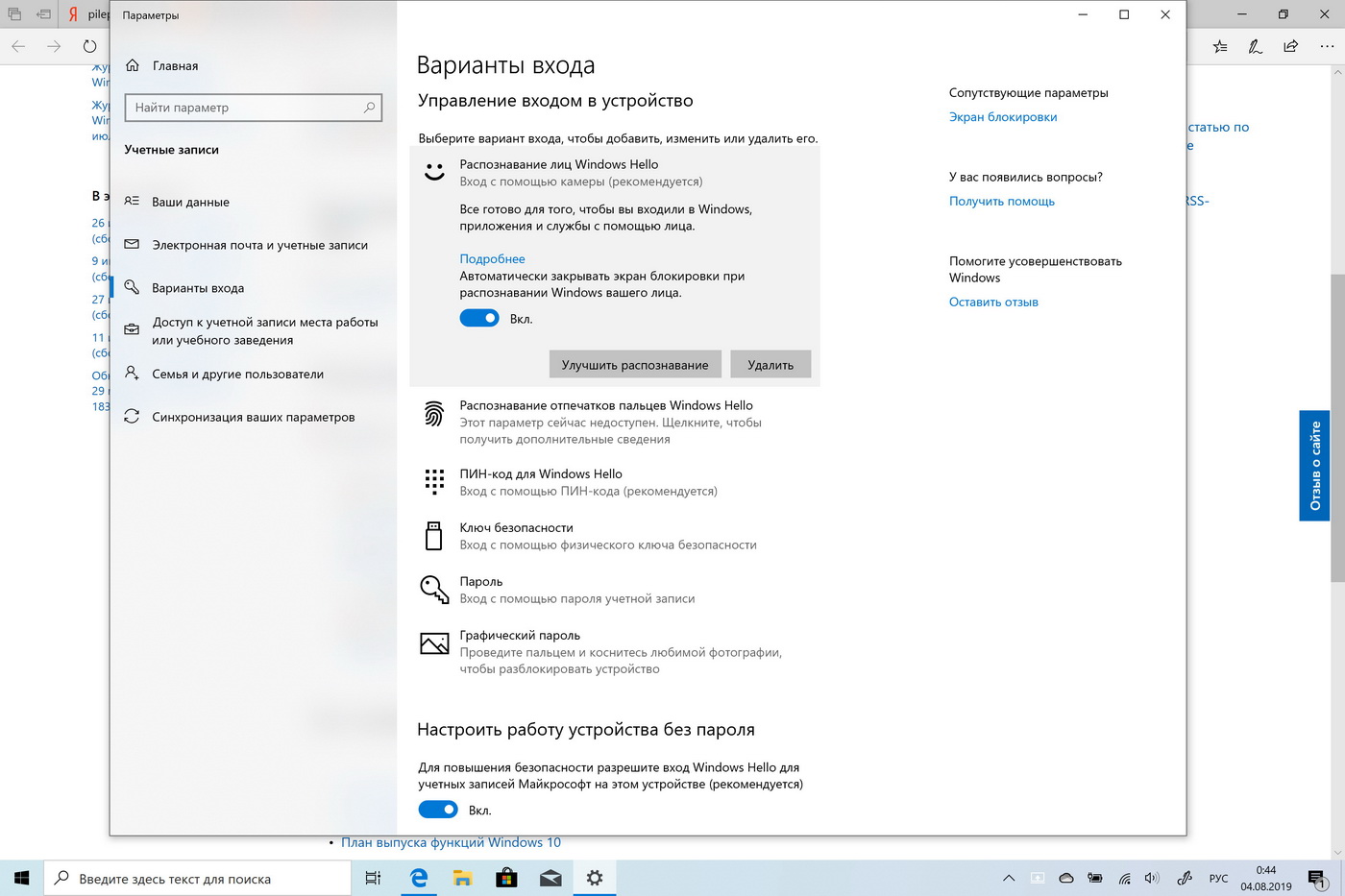
Task: Click the taskbar search box
Action: coord(198,878)
